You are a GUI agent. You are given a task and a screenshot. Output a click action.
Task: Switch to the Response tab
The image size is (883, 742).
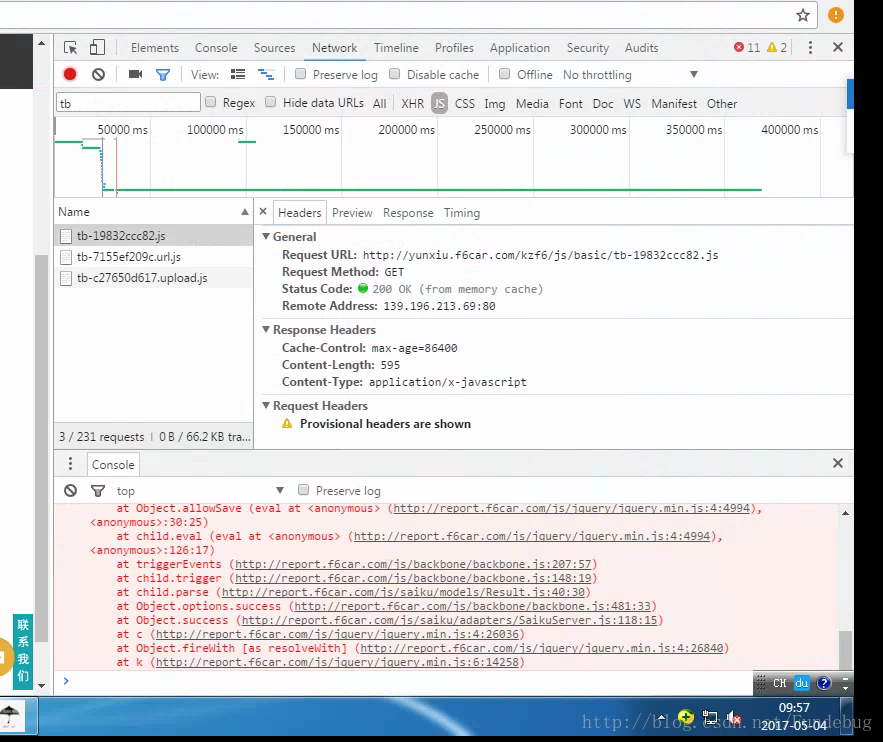[408, 213]
